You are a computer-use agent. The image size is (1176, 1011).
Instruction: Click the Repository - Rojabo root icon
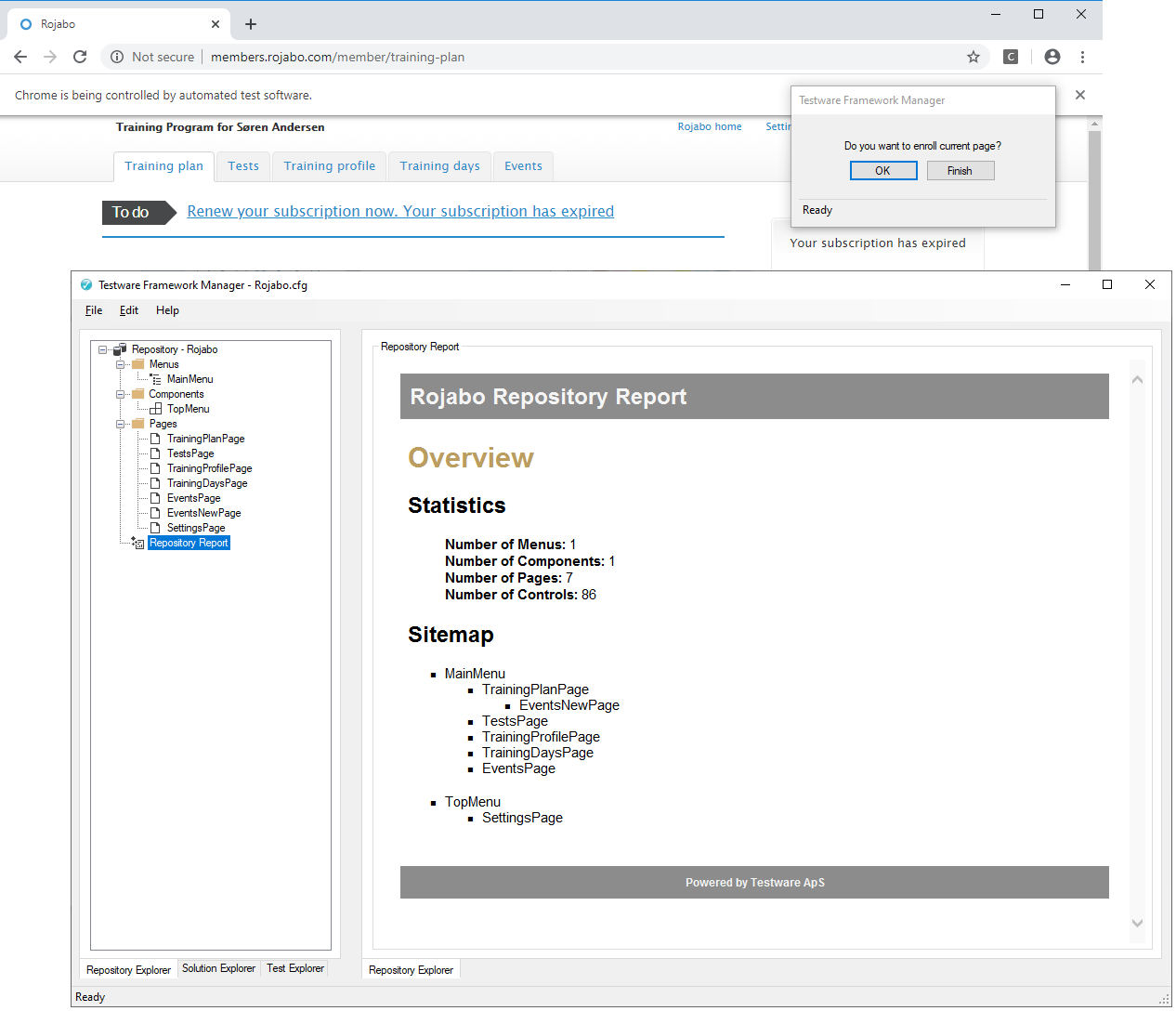tap(120, 349)
